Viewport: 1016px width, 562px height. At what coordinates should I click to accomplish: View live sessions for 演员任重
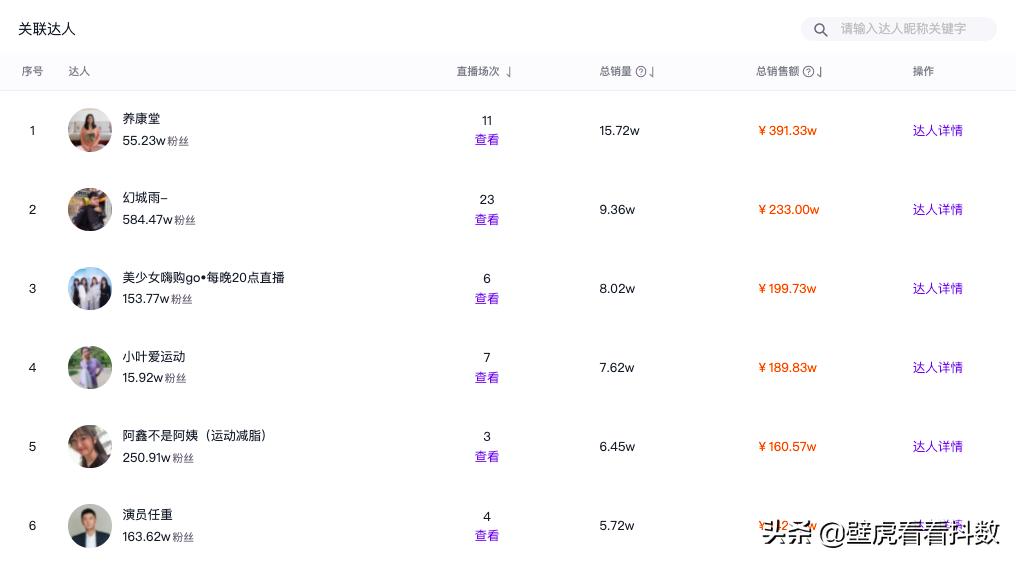coord(487,536)
